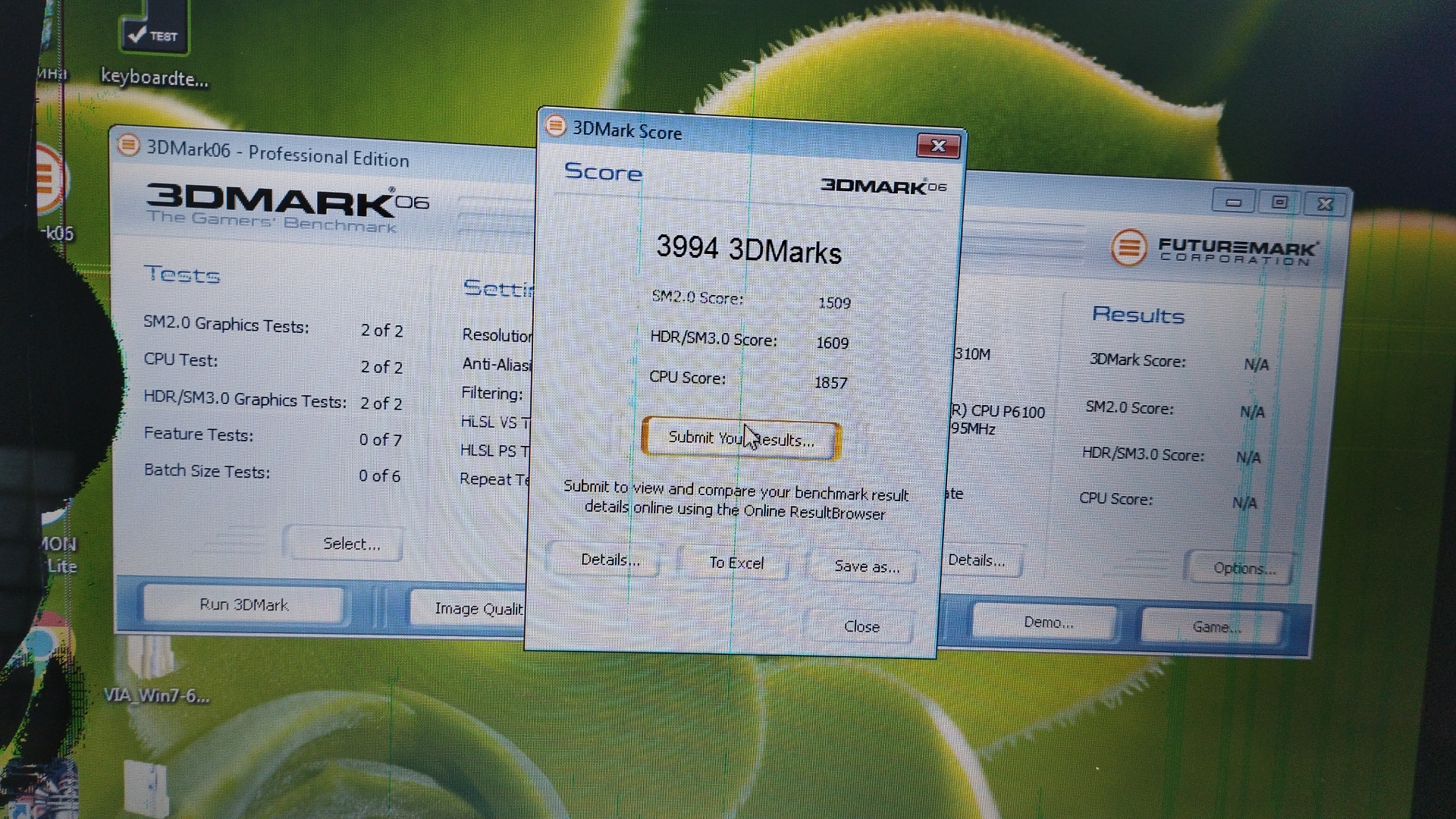Export results with To Excel button

[736, 563]
